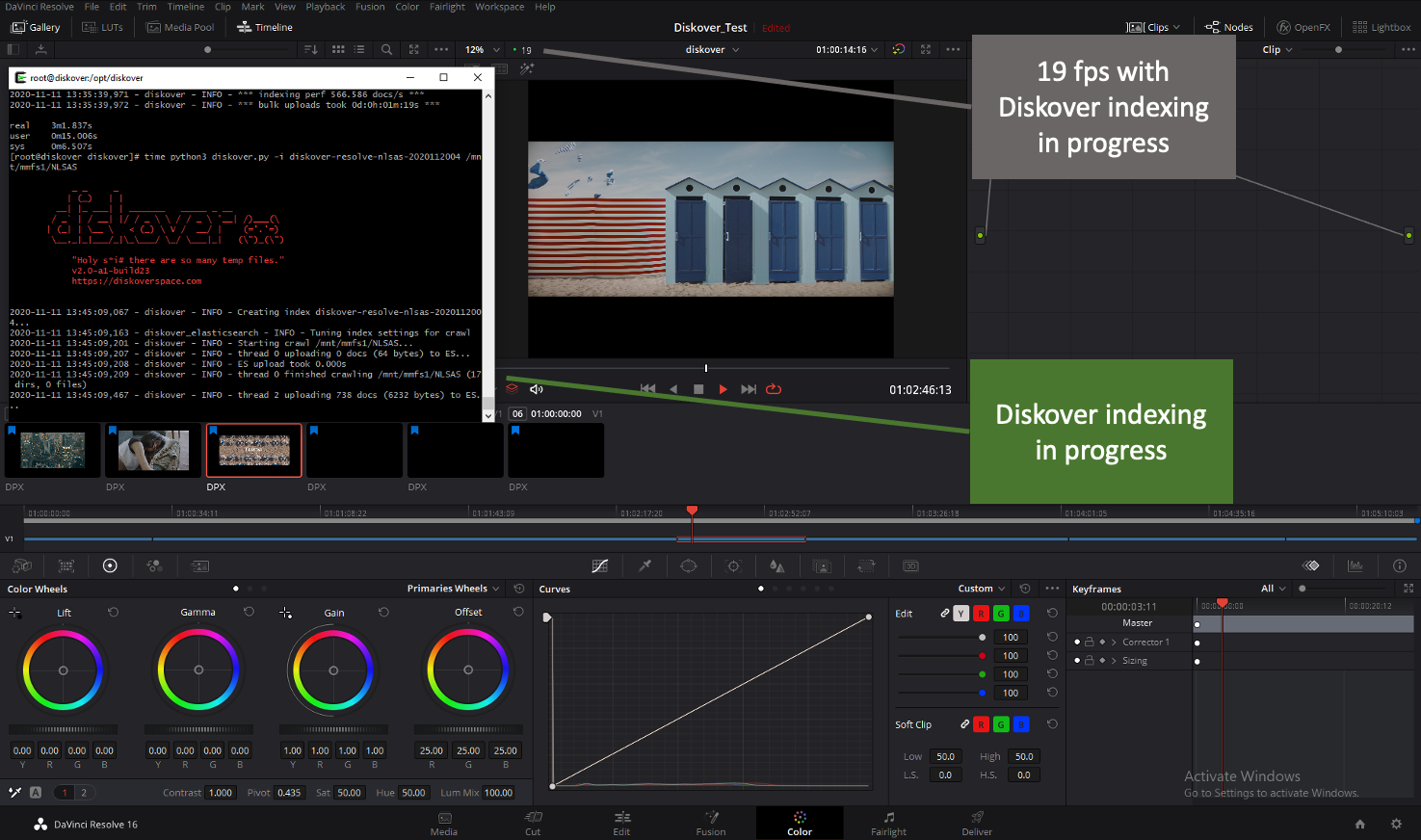1421x840 pixels.
Task: Click the viewer bypass color grades icon
Action: (898, 49)
